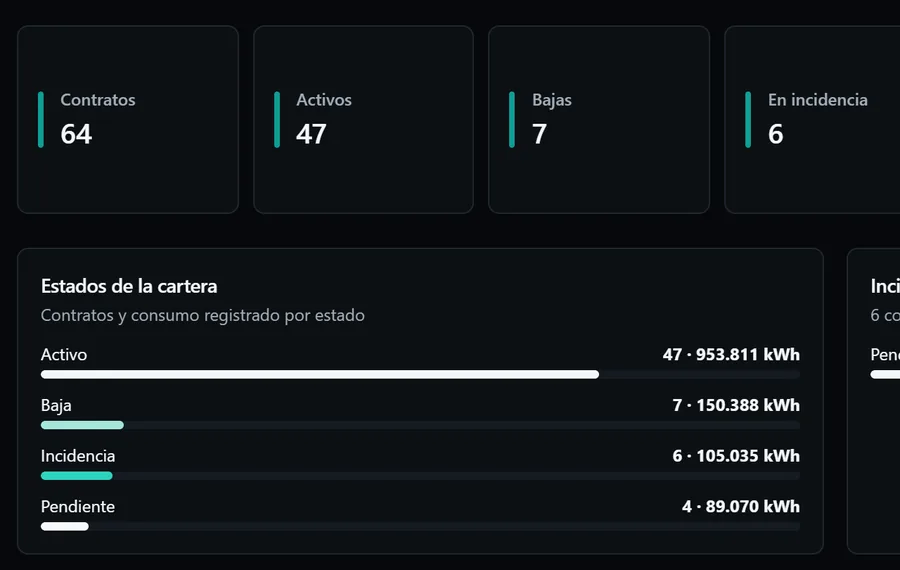This screenshot has height=570, width=900.
Task: Select the Pendiente row label
Action: [x=77, y=506]
